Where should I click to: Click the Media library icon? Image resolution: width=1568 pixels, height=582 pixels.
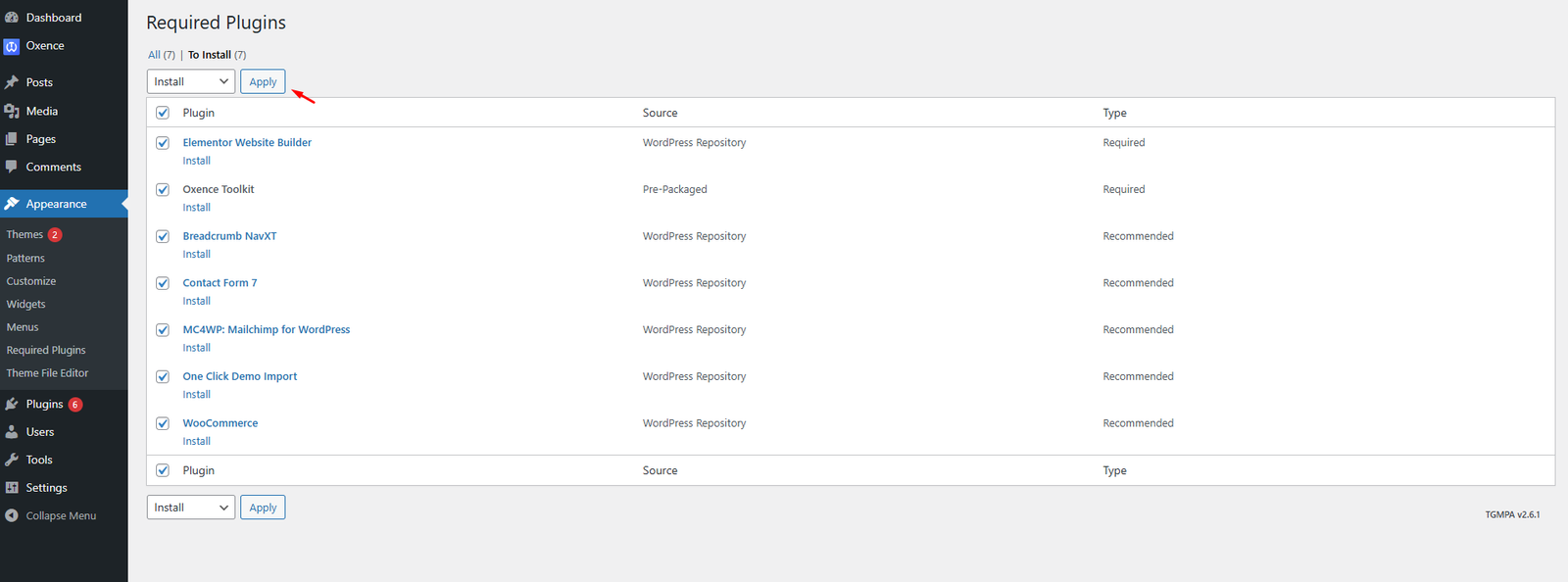[x=12, y=111]
